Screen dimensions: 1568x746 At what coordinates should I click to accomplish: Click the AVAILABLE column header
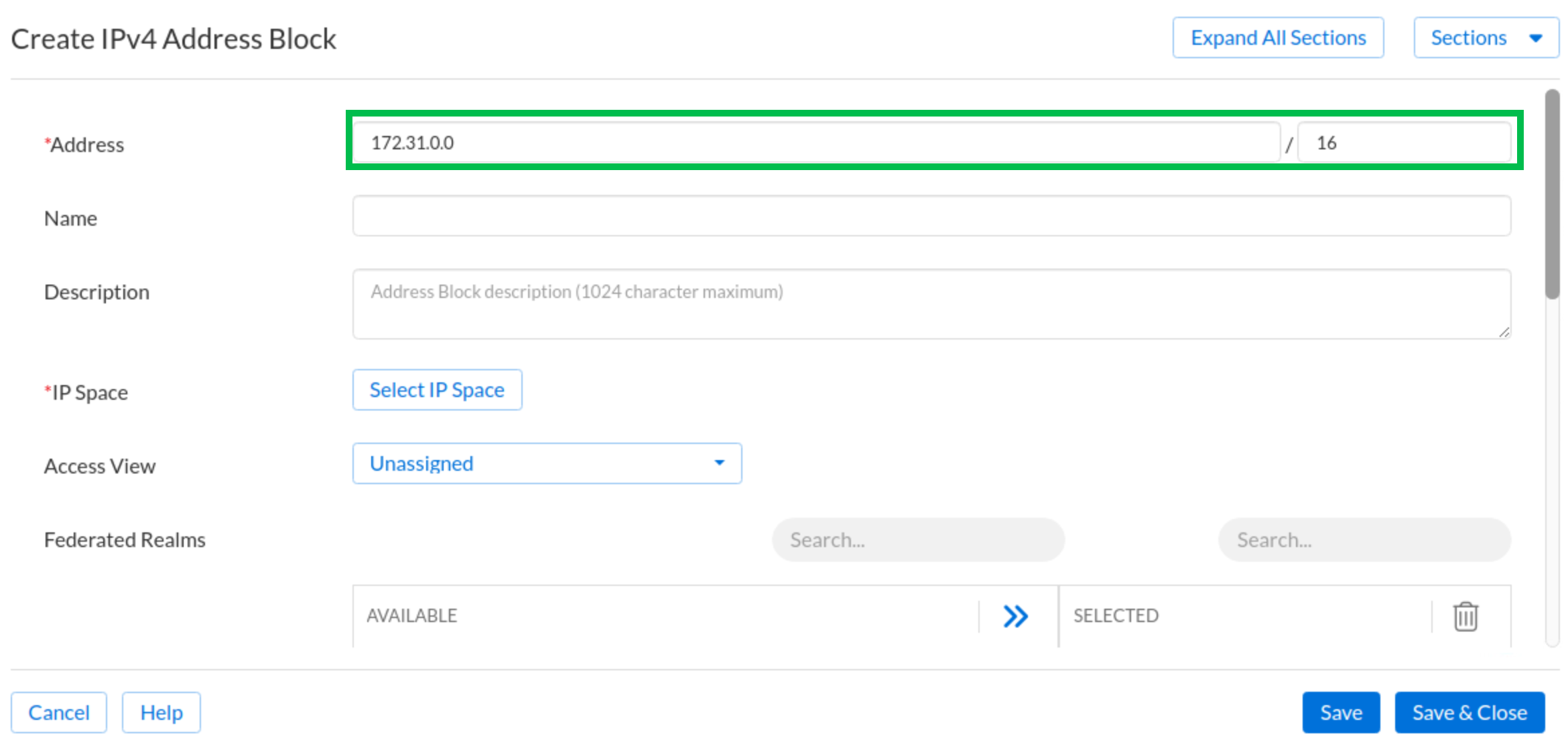click(x=412, y=616)
